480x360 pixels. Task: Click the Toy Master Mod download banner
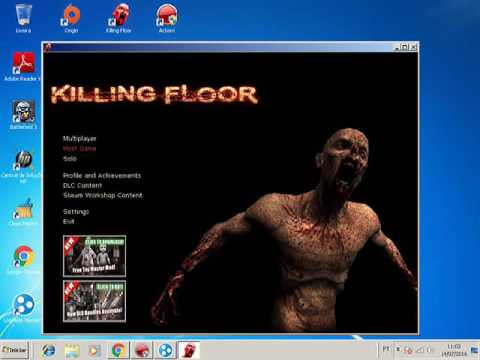pyautogui.click(x=95, y=256)
